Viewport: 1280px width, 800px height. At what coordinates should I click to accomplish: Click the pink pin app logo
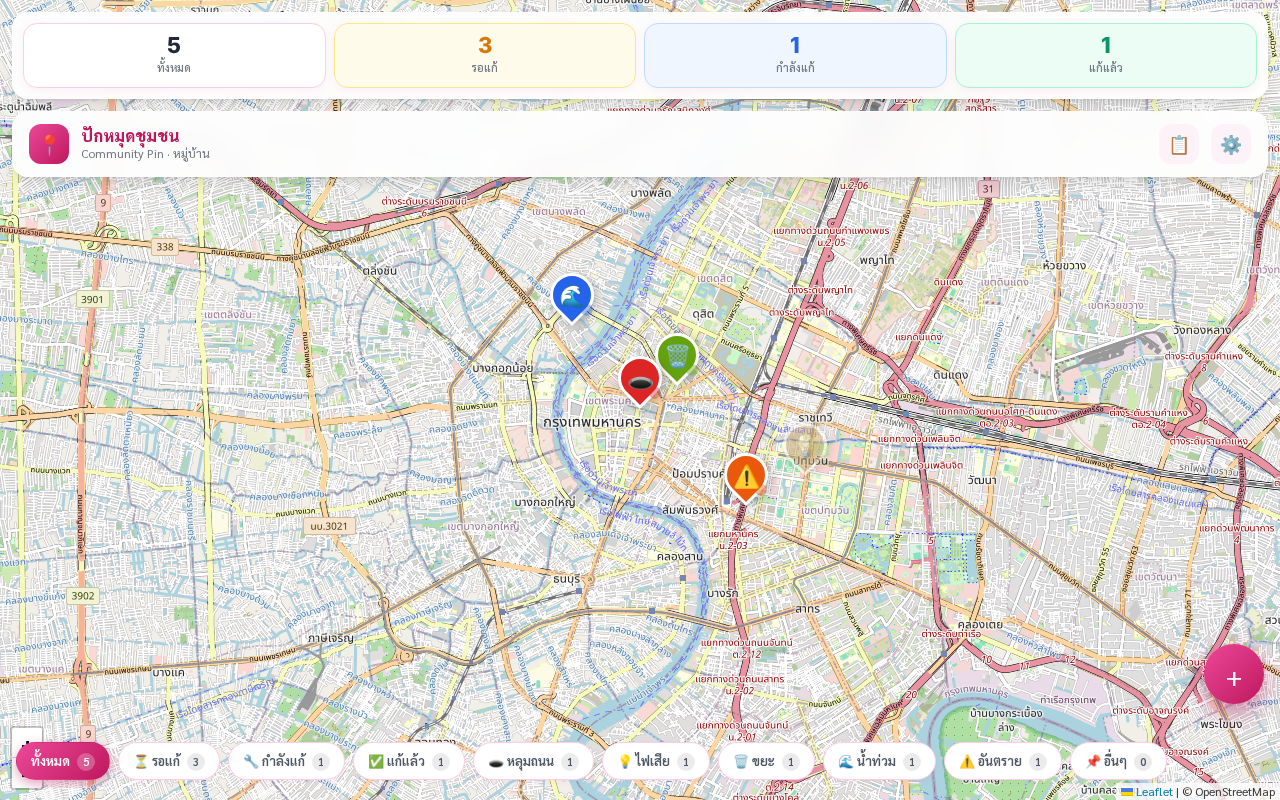[x=49, y=144]
